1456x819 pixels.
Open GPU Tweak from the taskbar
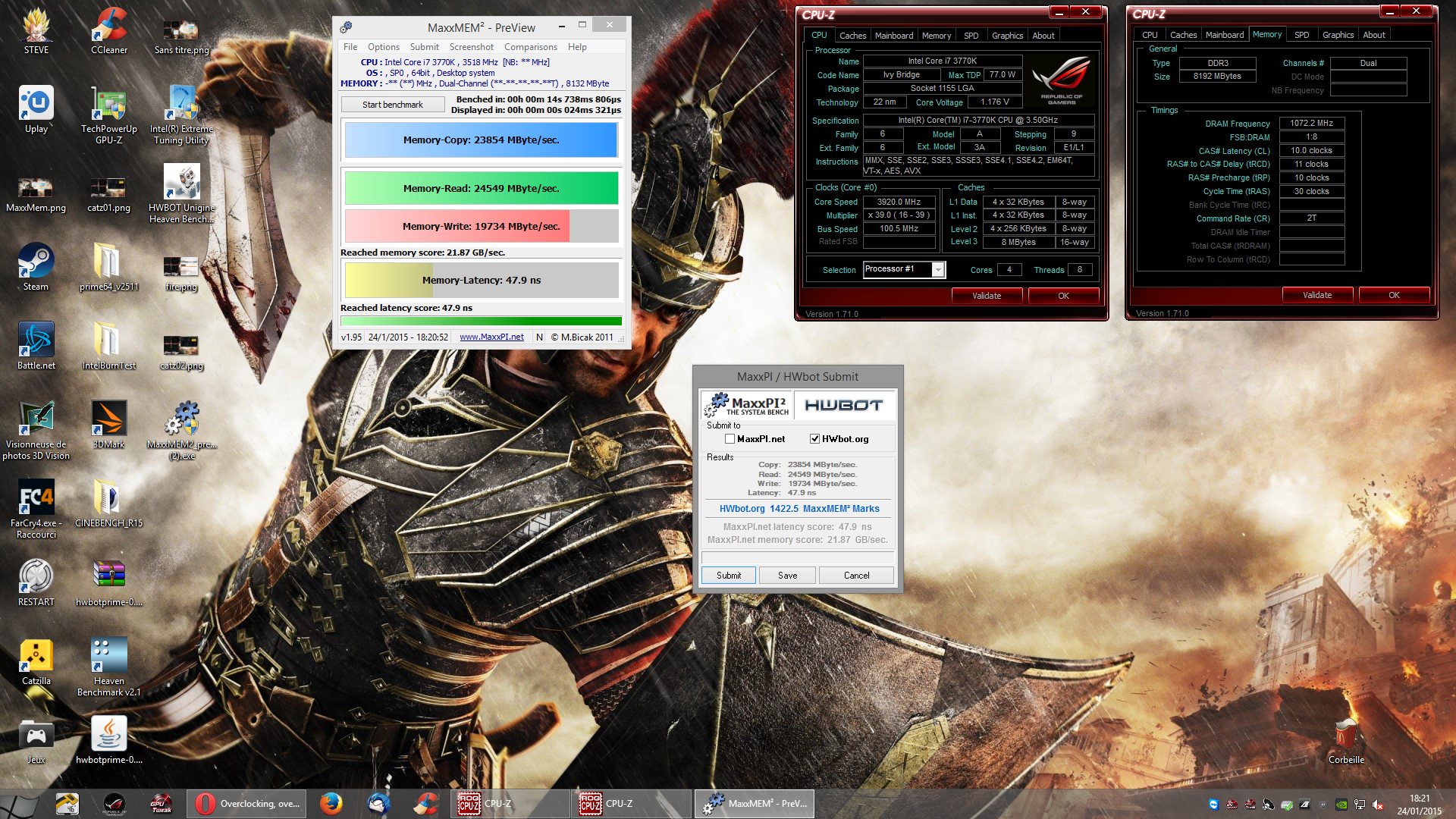pyautogui.click(x=161, y=804)
